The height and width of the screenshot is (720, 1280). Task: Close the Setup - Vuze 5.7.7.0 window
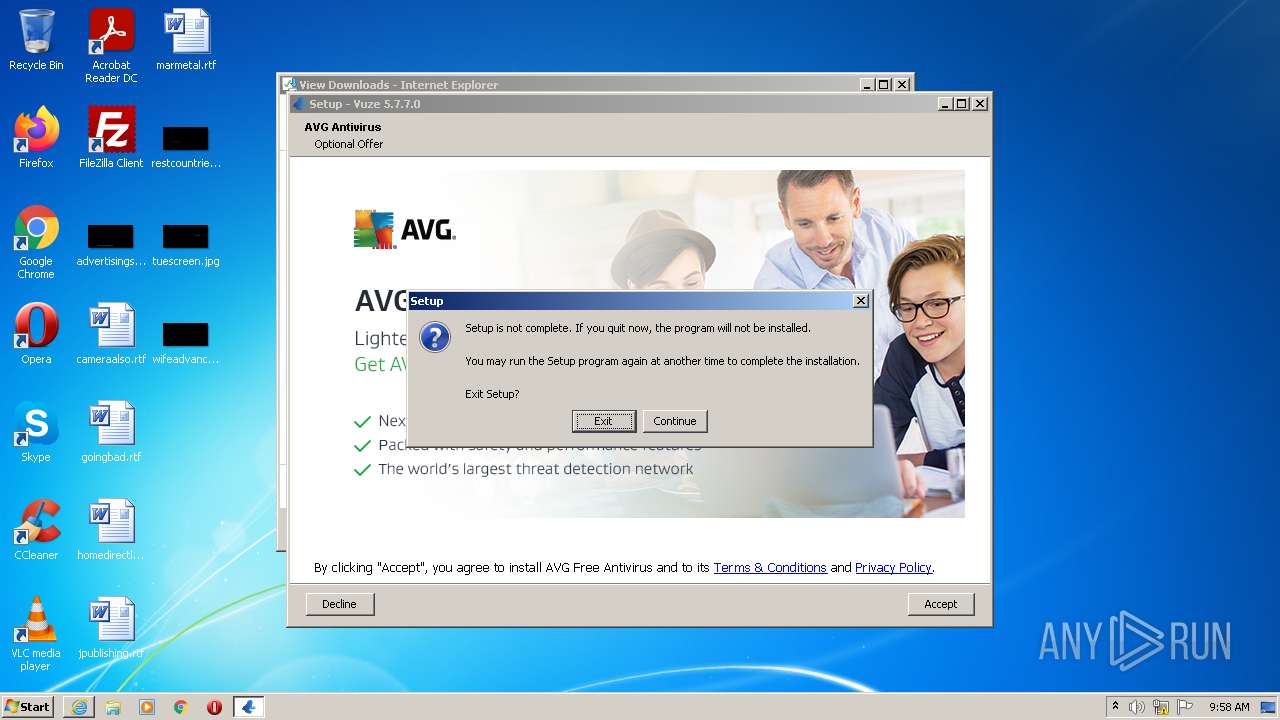980,104
